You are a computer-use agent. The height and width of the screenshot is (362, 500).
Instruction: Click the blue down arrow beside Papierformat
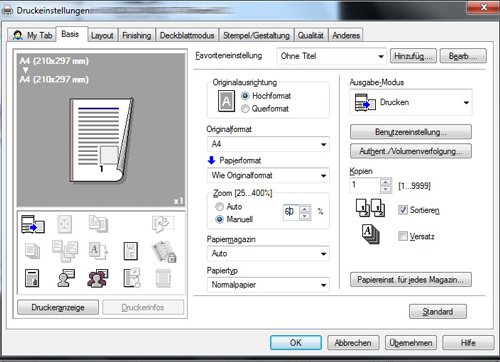pyautogui.click(x=212, y=160)
